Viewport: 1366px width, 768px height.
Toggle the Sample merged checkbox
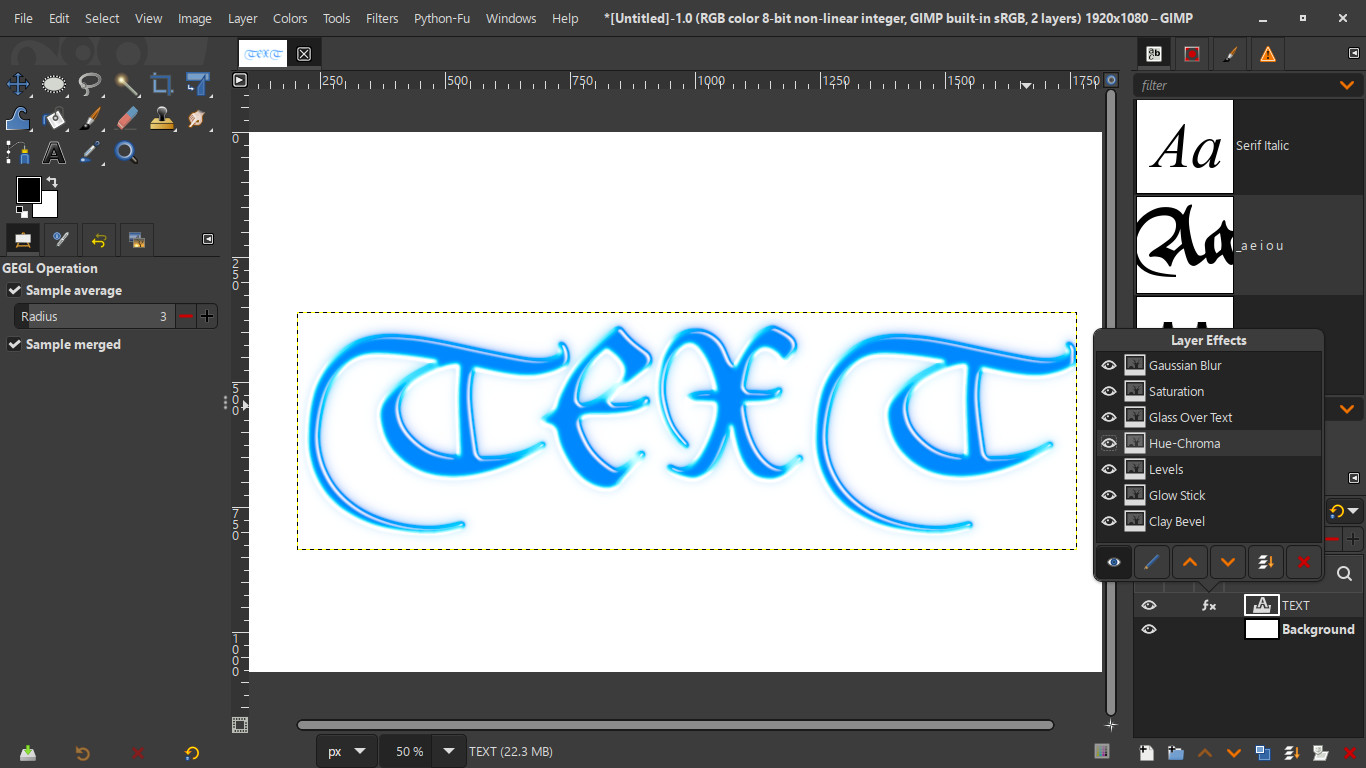click(x=14, y=344)
